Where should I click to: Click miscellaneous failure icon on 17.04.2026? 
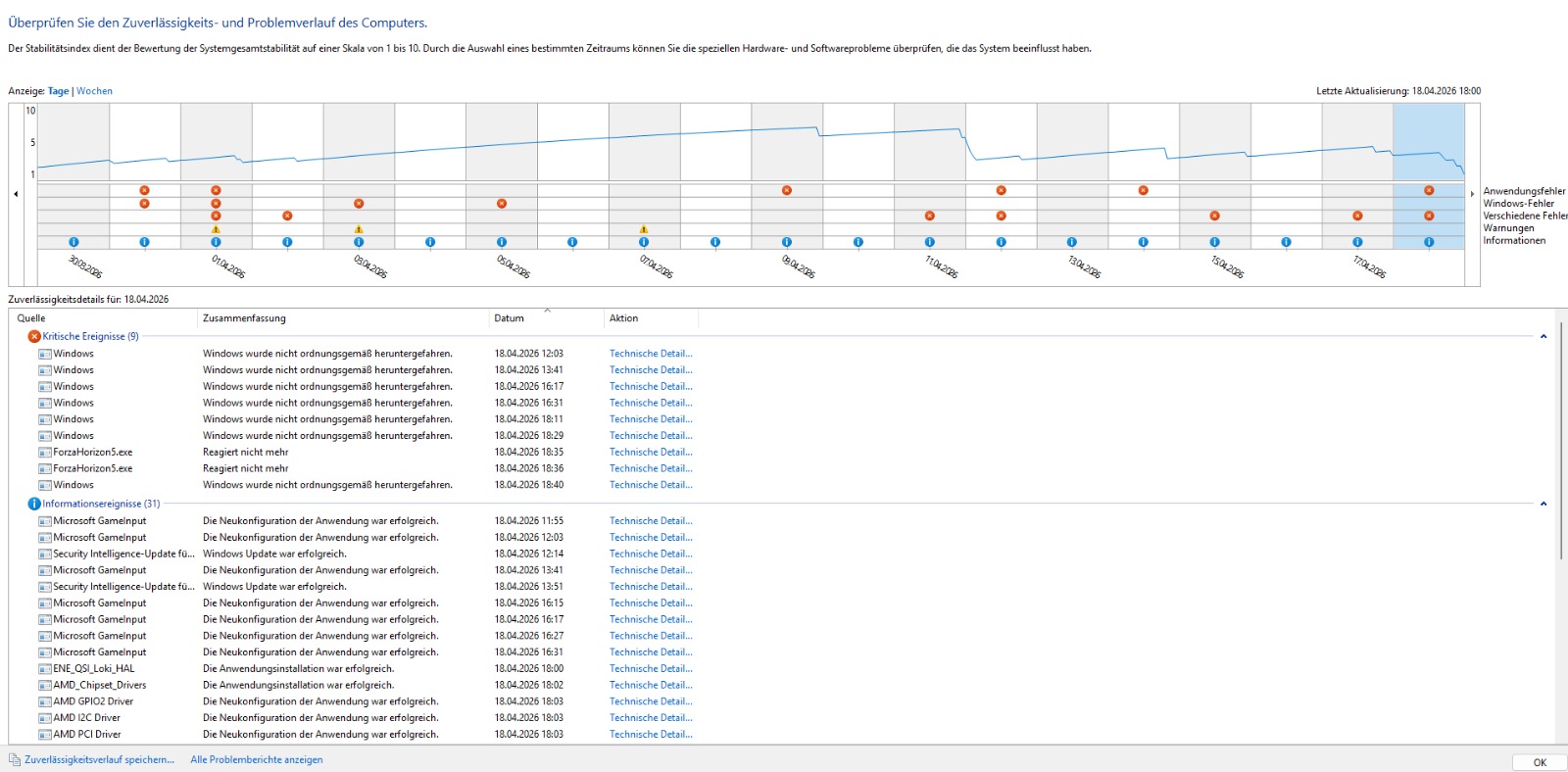[1357, 216]
